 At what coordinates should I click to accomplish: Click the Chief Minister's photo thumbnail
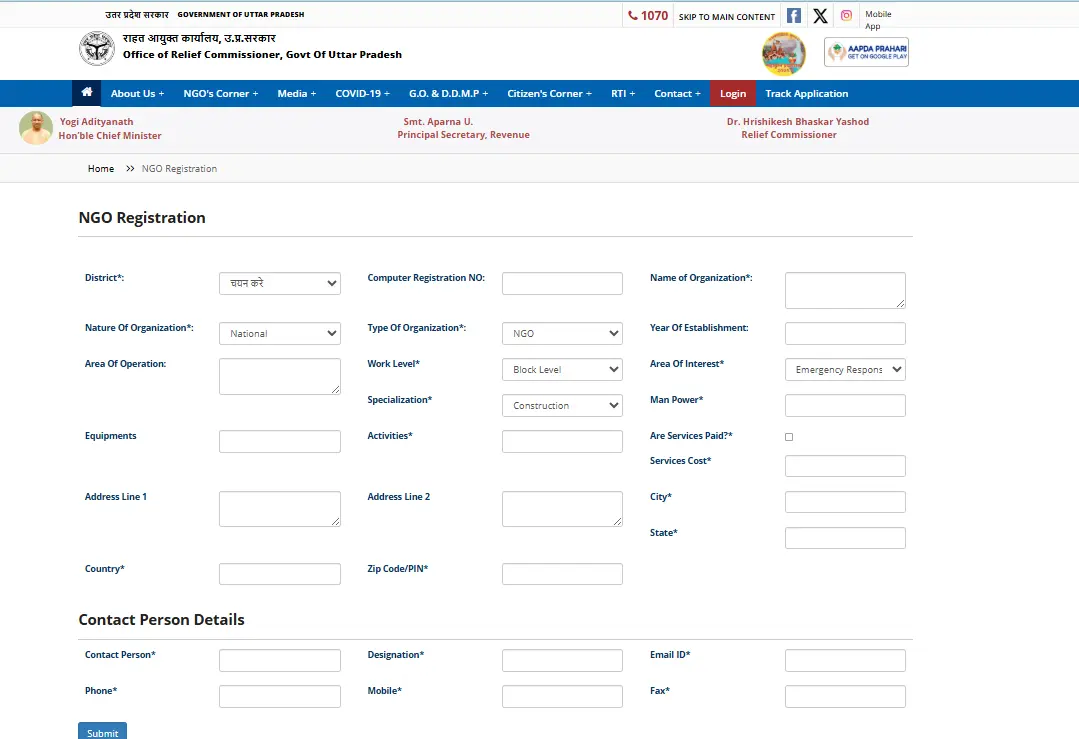36,128
